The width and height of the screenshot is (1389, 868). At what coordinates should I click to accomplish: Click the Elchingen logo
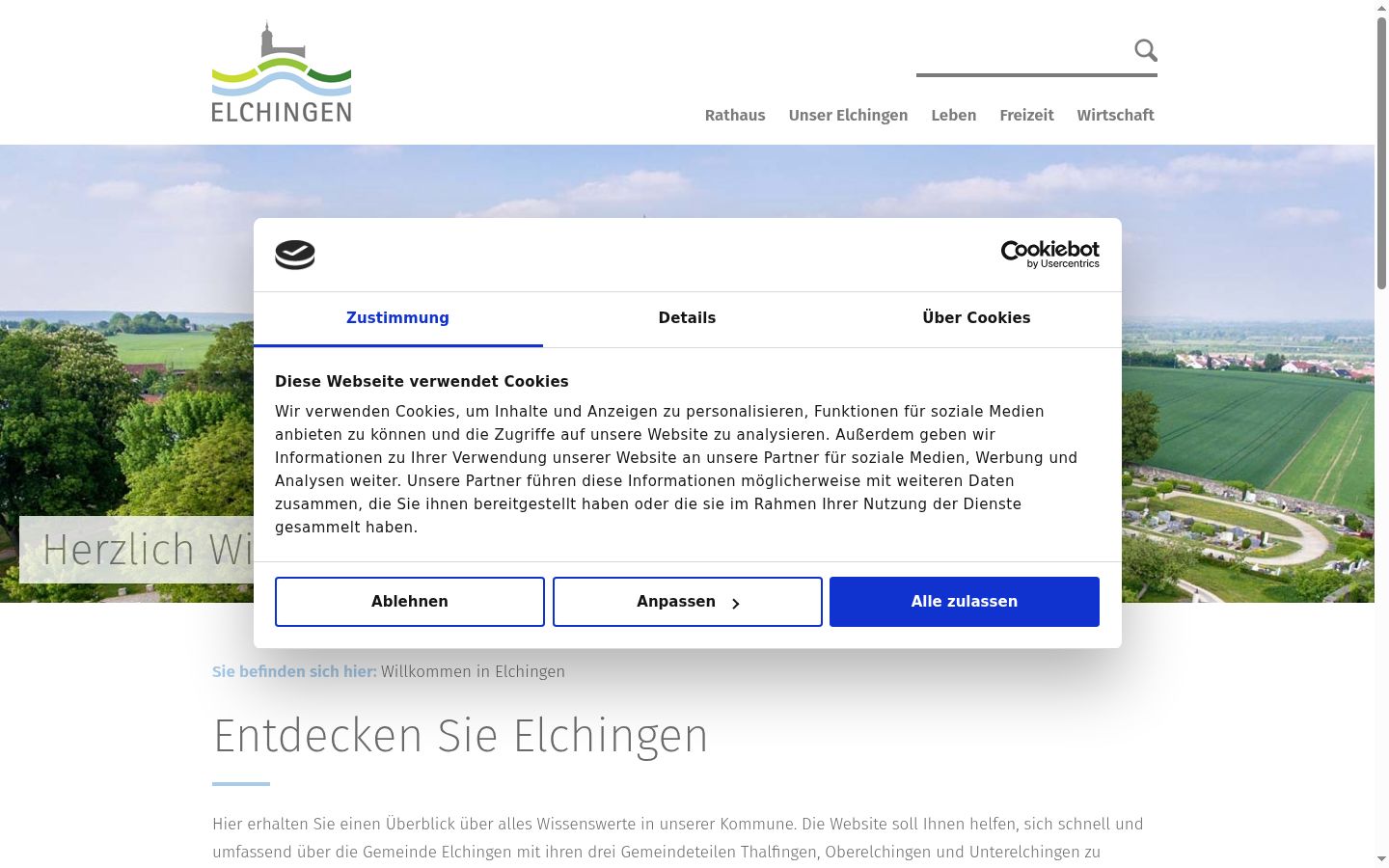(282, 72)
